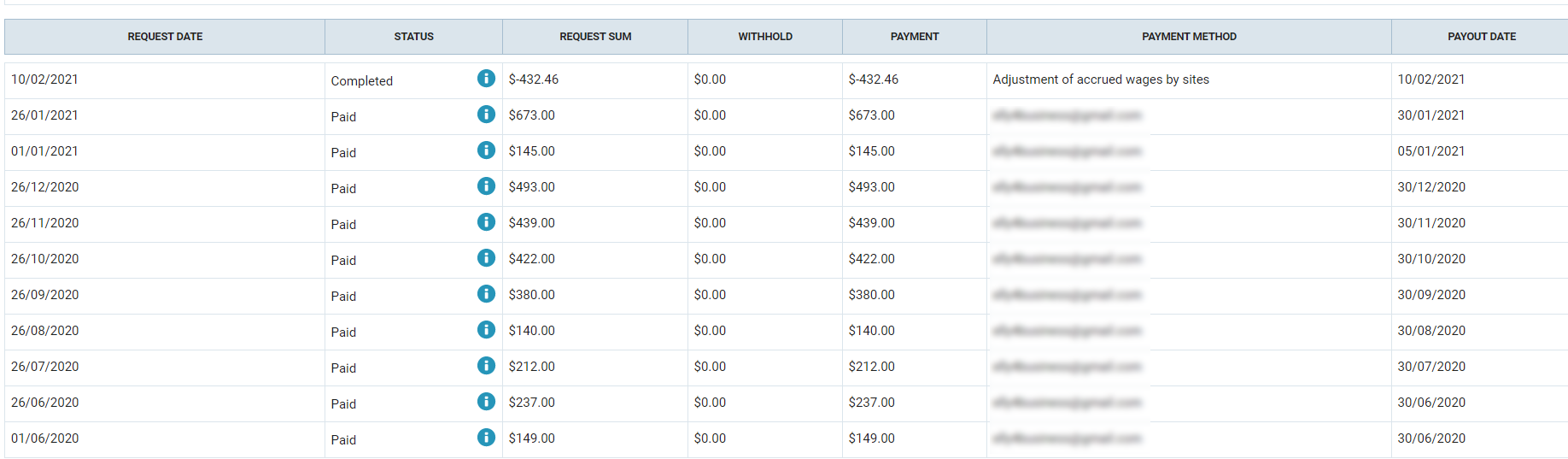Image resolution: width=1568 pixels, height=459 pixels.
Task: Select payout date 30/08/2020
Action: point(1431,331)
